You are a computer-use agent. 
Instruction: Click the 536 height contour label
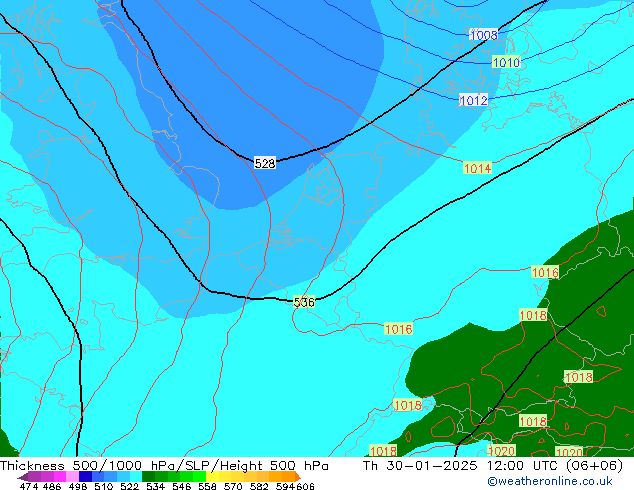click(x=304, y=302)
